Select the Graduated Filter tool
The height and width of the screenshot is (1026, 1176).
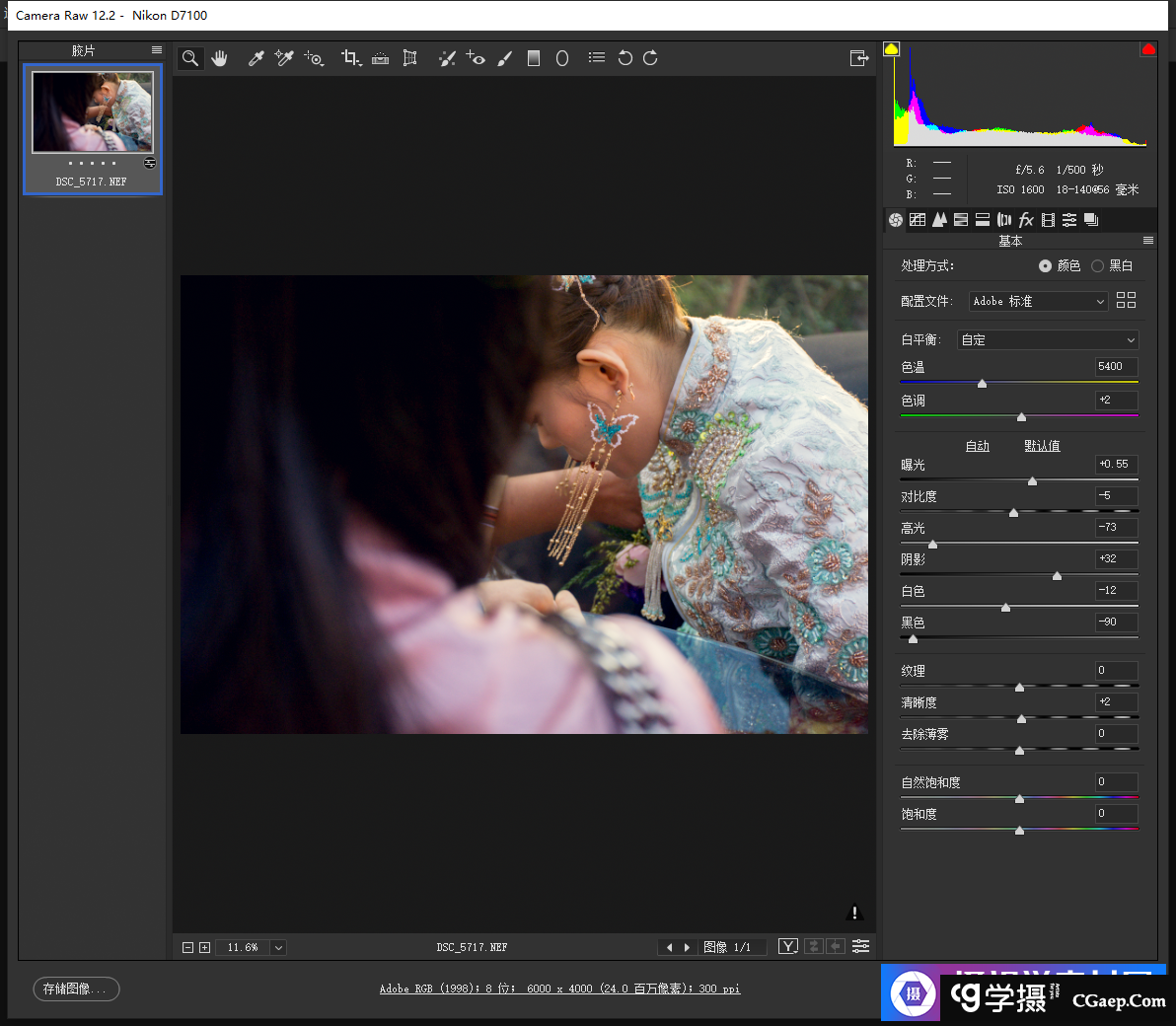click(x=534, y=58)
